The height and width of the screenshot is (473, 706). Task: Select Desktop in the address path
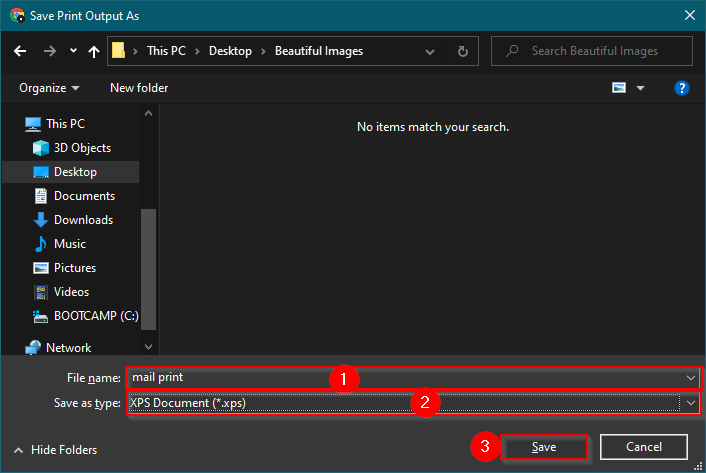pyautogui.click(x=230, y=51)
